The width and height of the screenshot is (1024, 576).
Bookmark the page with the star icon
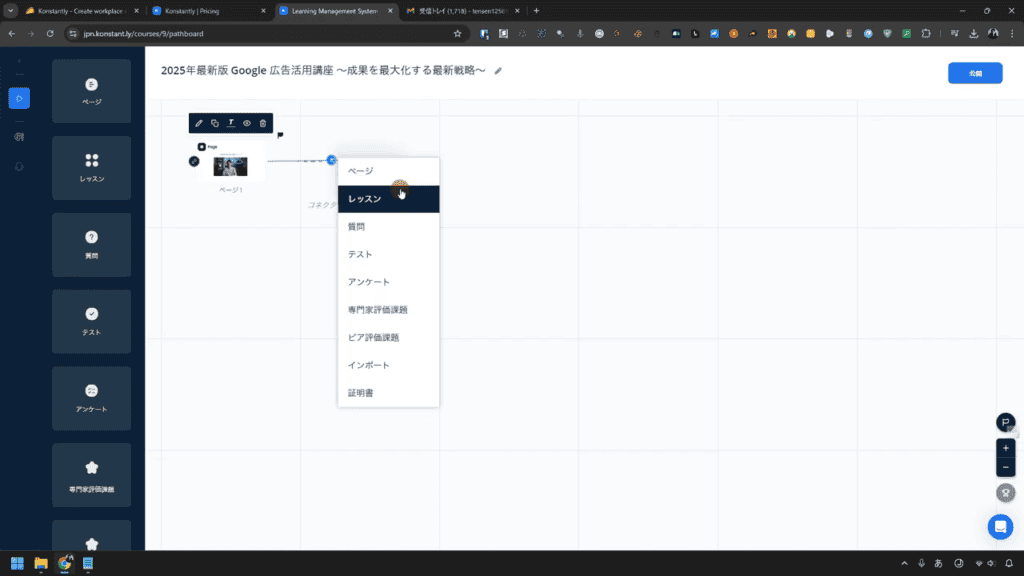click(x=457, y=33)
